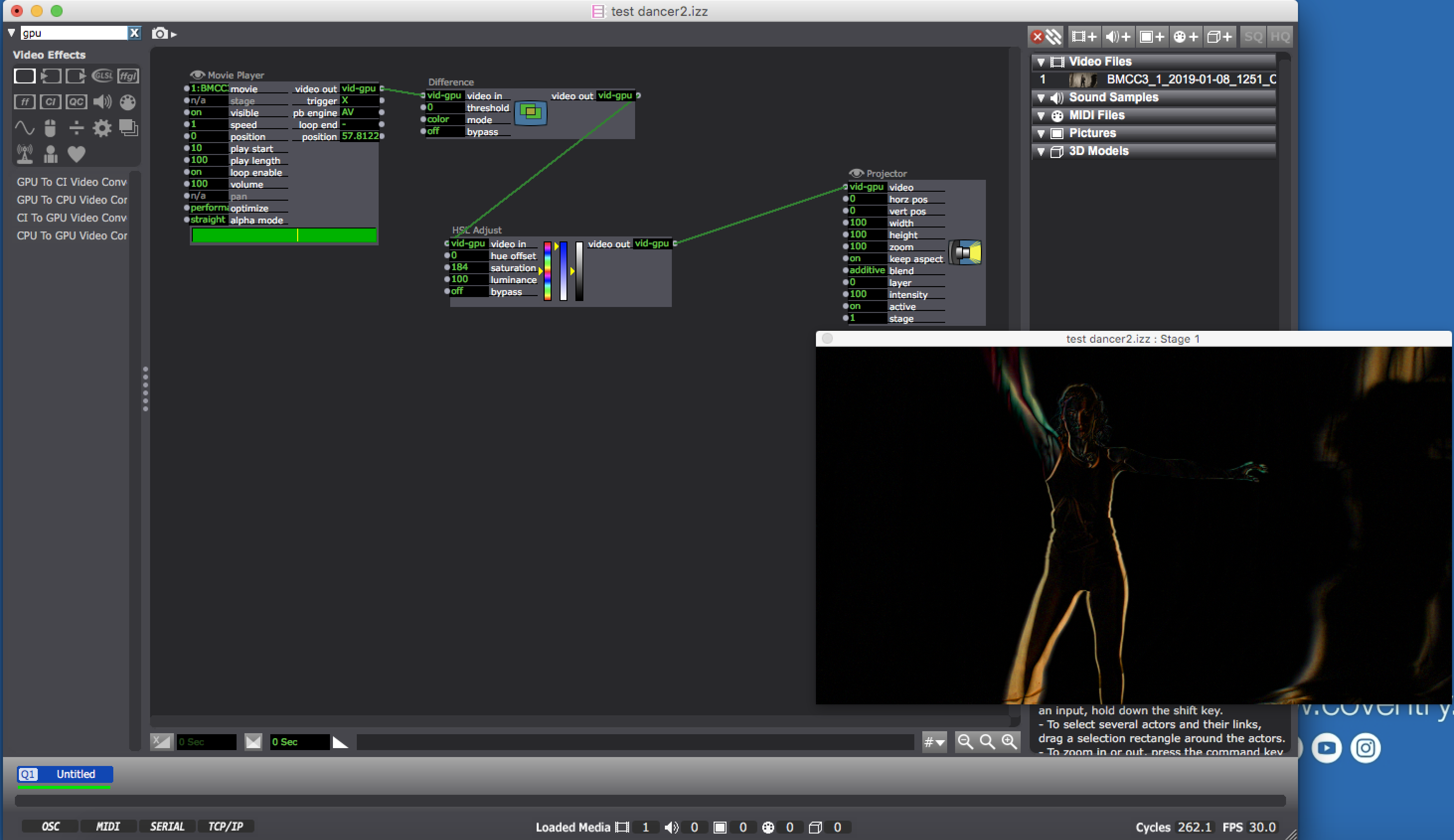The image size is (1454, 840).
Task: Toggle the Movie Player eye icon
Action: pos(197,75)
